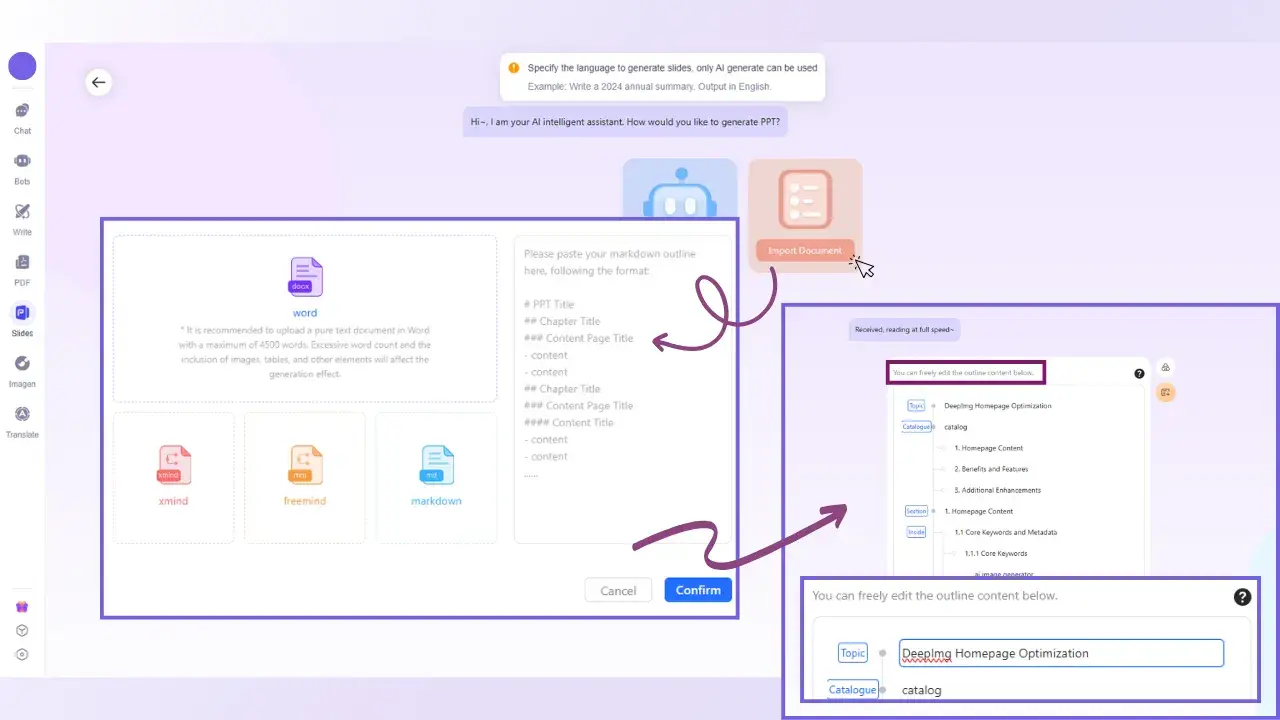Select the Slides tool
This screenshot has height=720, width=1280.
pyautogui.click(x=22, y=320)
